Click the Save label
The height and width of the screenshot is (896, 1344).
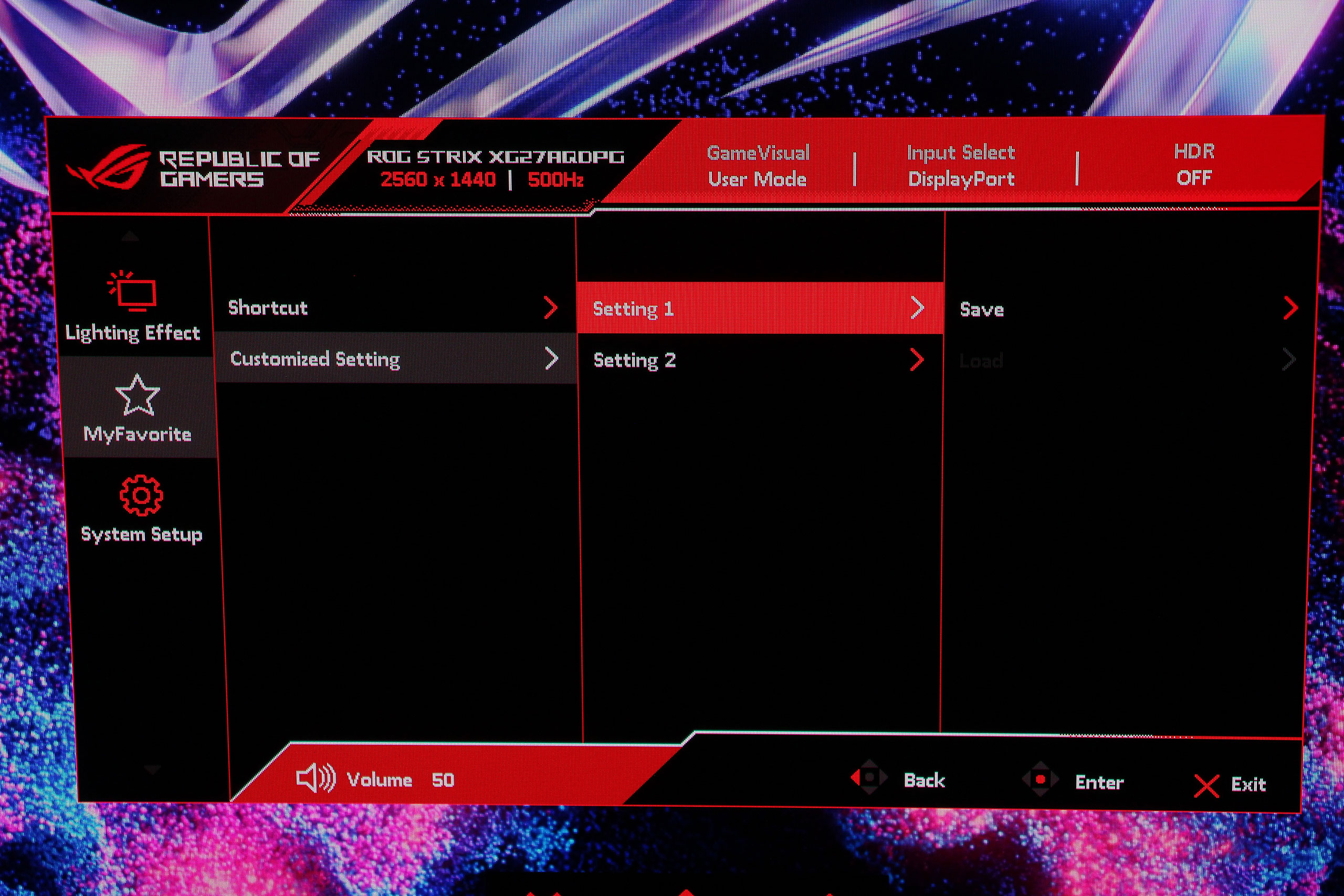coord(982,310)
